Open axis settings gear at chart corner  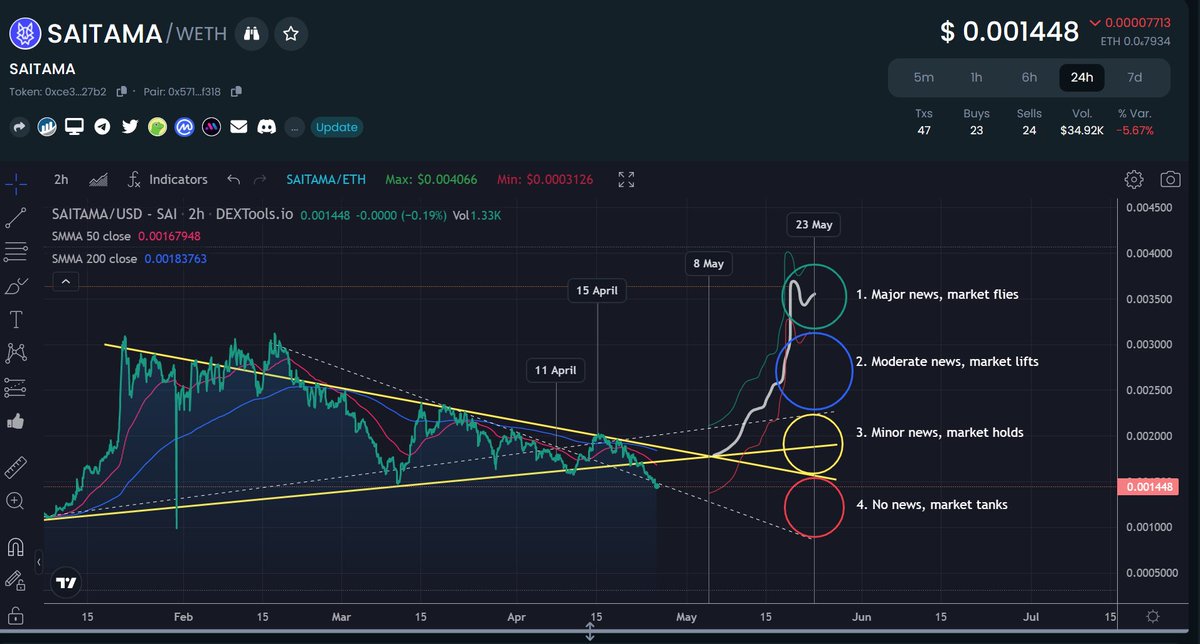1153,616
